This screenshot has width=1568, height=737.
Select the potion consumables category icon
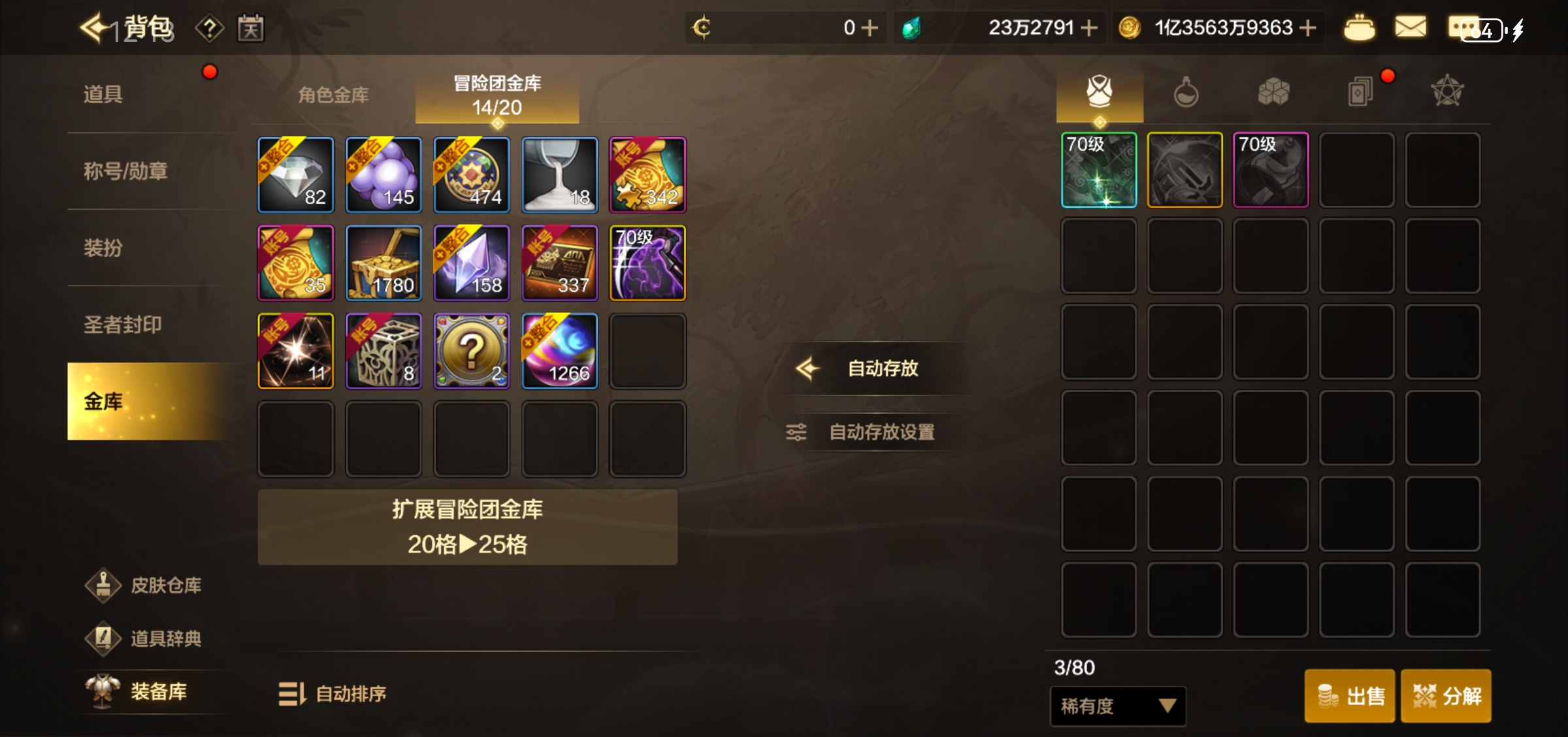coord(1186,92)
